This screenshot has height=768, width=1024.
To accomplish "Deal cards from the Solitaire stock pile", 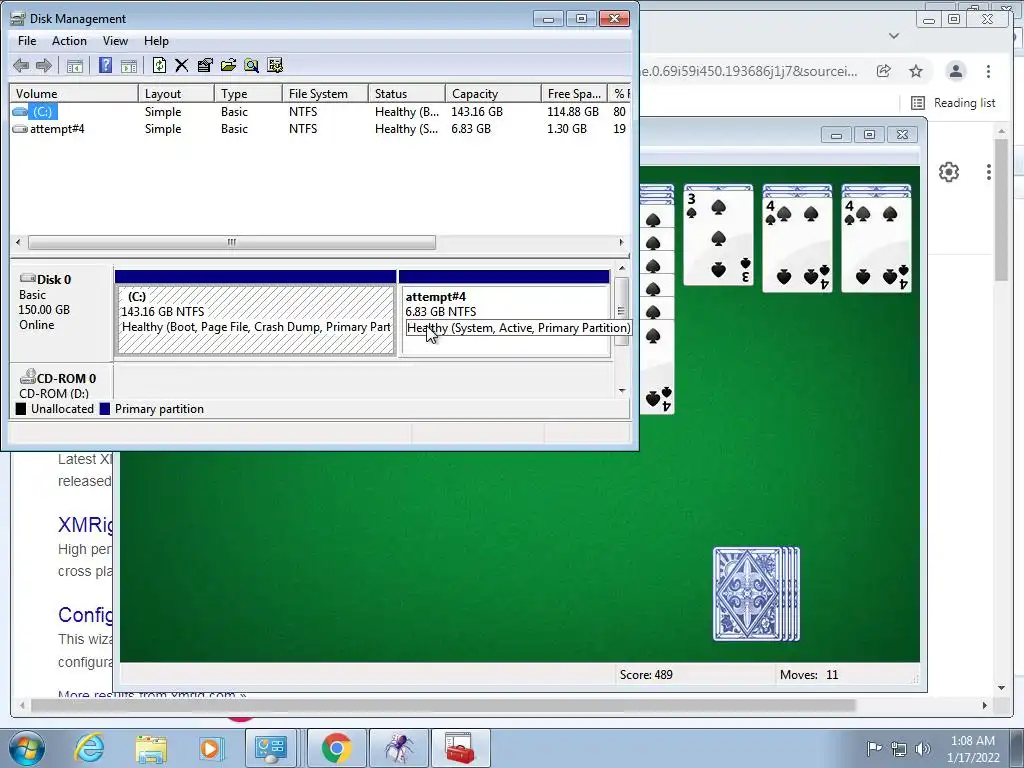I will pyautogui.click(x=756, y=594).
